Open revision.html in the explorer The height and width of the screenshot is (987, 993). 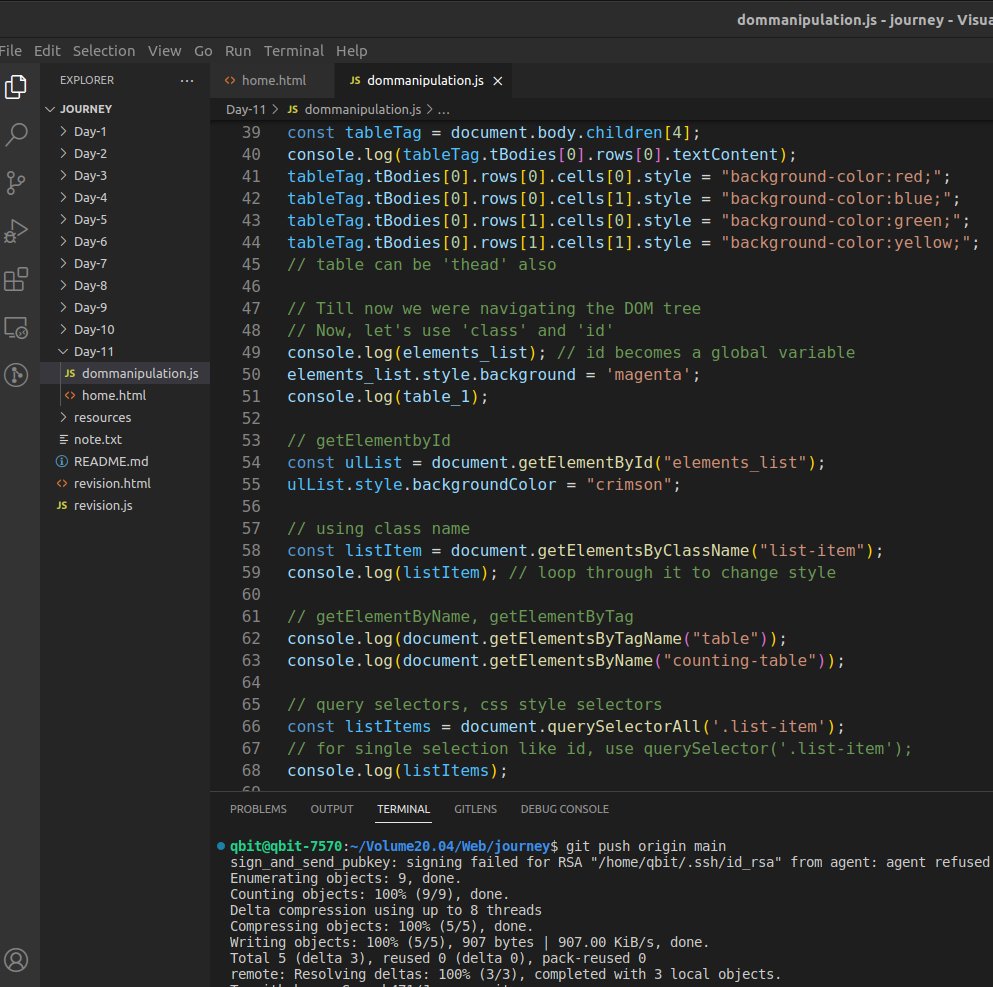pos(125,484)
